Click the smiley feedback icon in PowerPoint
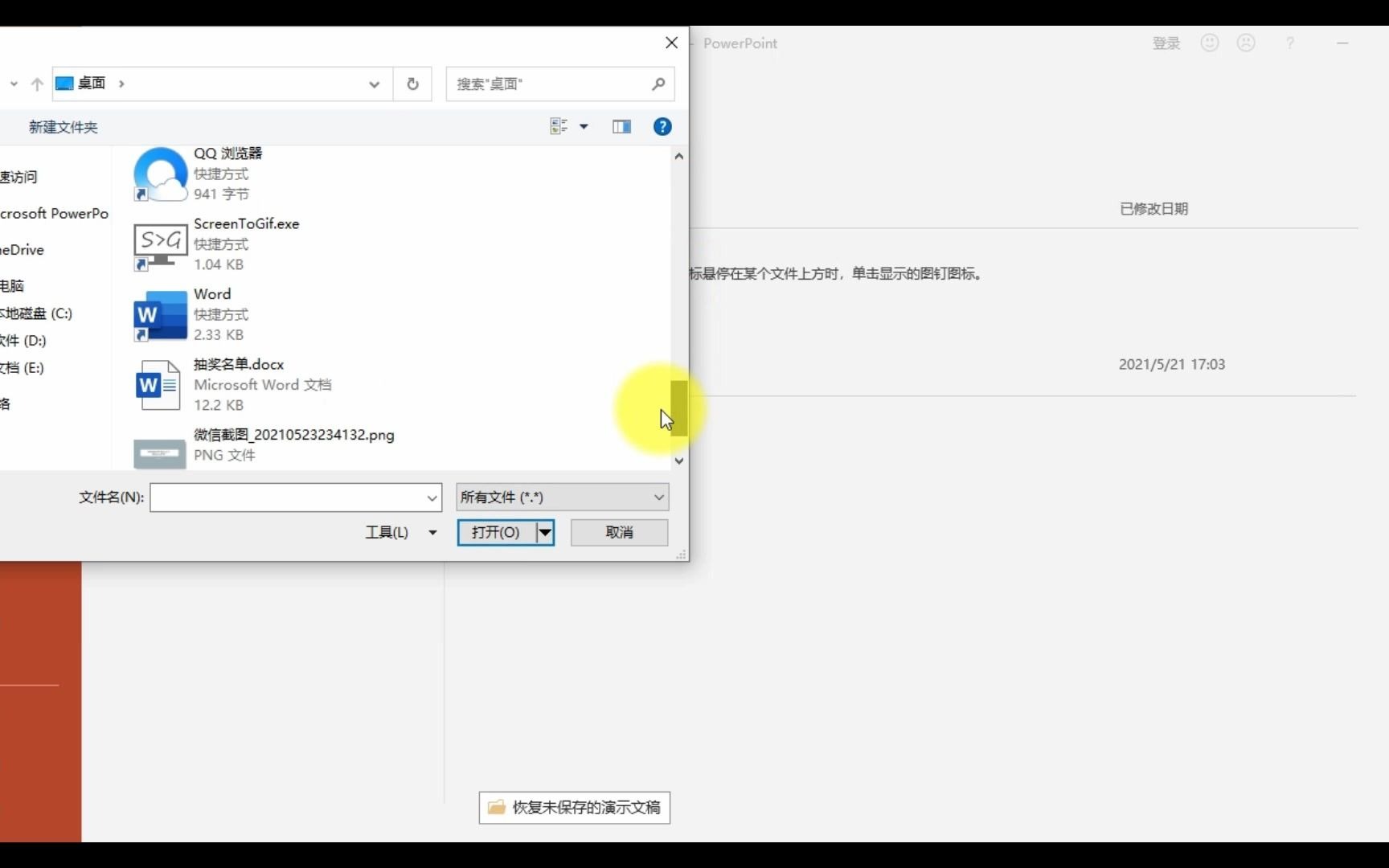This screenshot has height=868, width=1389. [x=1210, y=43]
